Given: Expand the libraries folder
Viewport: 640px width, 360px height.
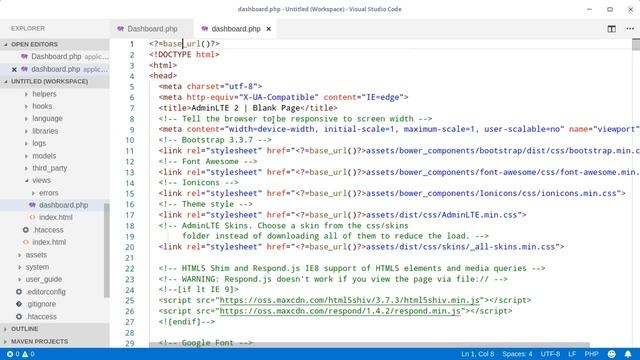Looking at the screenshot, I should (x=45, y=131).
